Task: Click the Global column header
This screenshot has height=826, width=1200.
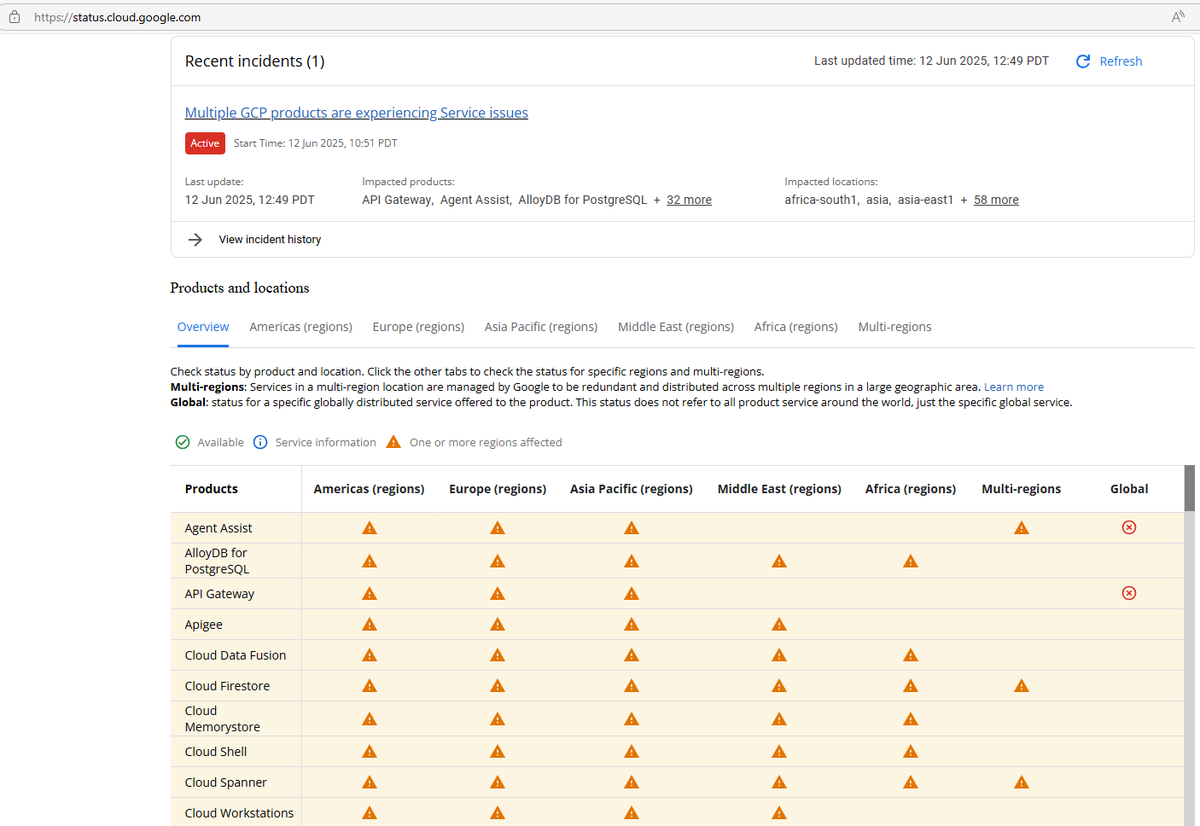Action: [x=1129, y=489]
